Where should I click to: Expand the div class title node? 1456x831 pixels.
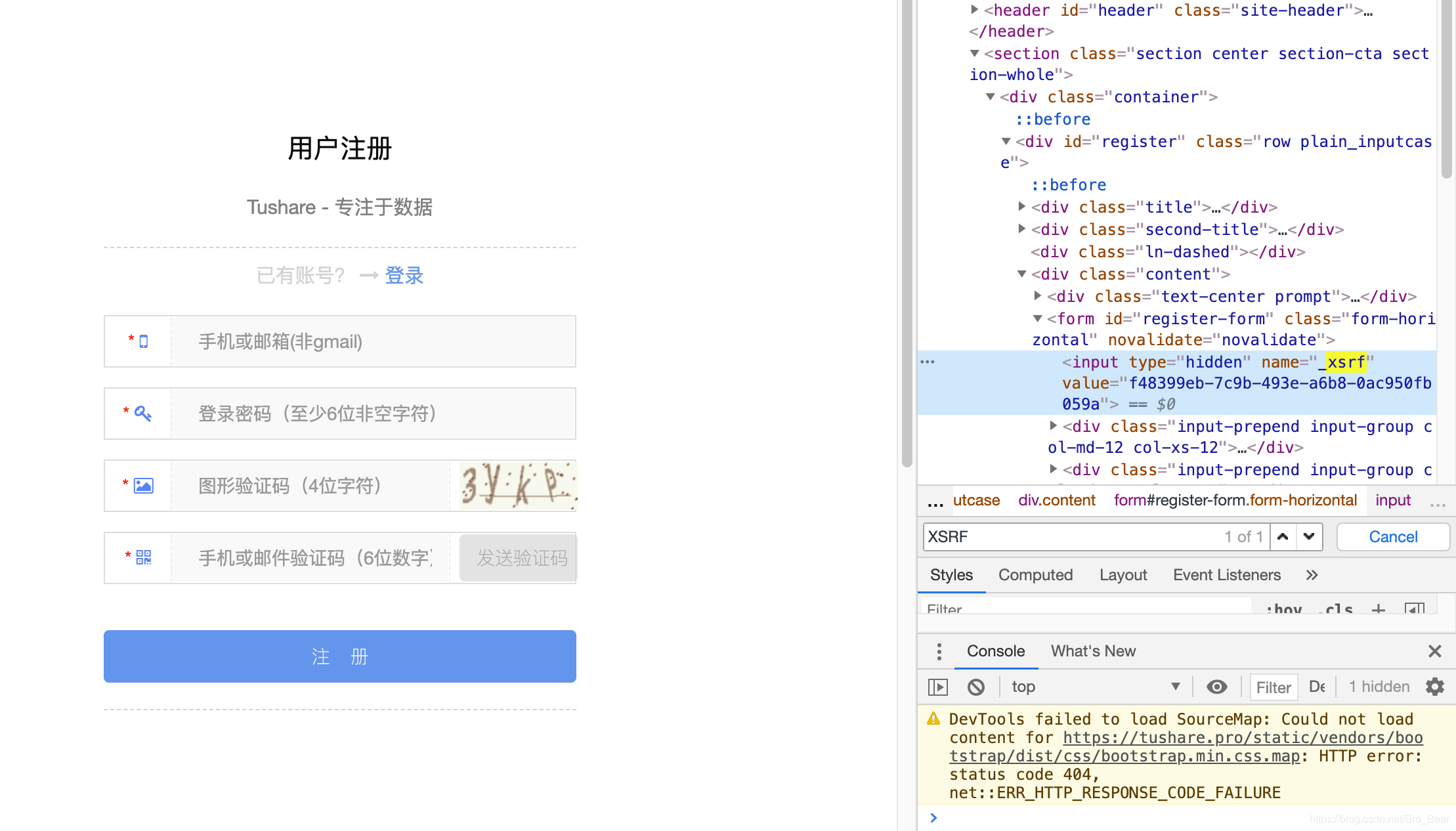pos(1022,207)
